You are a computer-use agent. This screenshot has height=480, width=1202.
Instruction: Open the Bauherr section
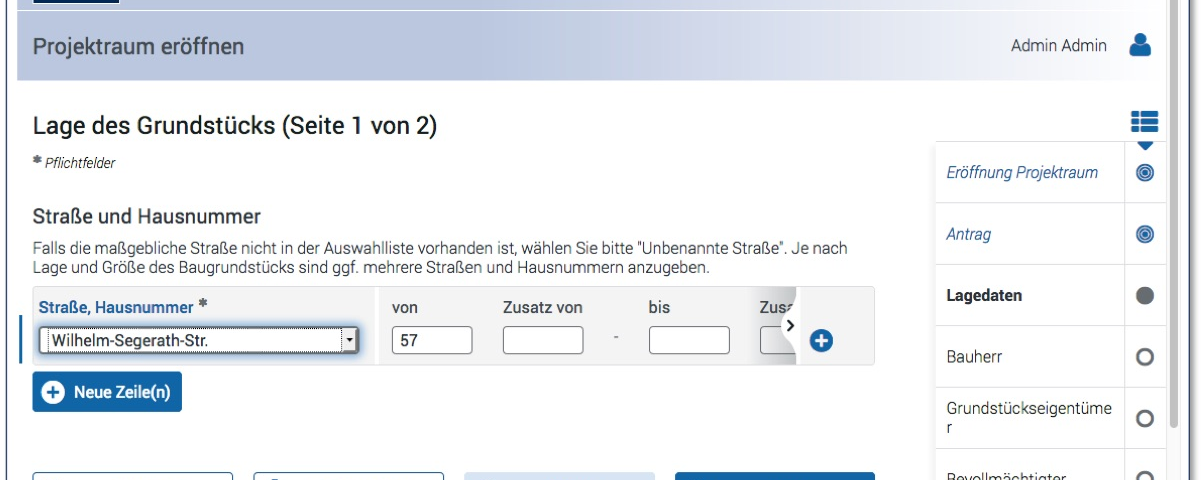(974, 357)
